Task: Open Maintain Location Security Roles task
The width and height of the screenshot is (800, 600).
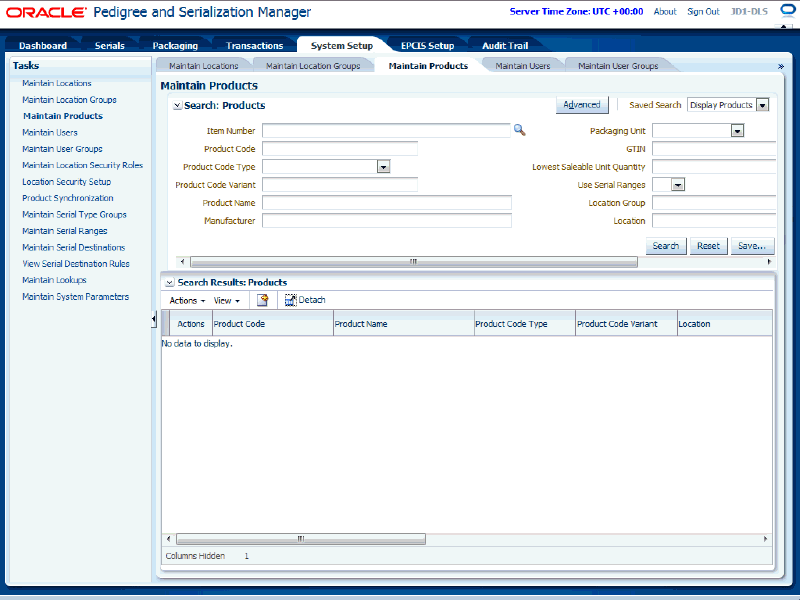Action: [x=83, y=165]
